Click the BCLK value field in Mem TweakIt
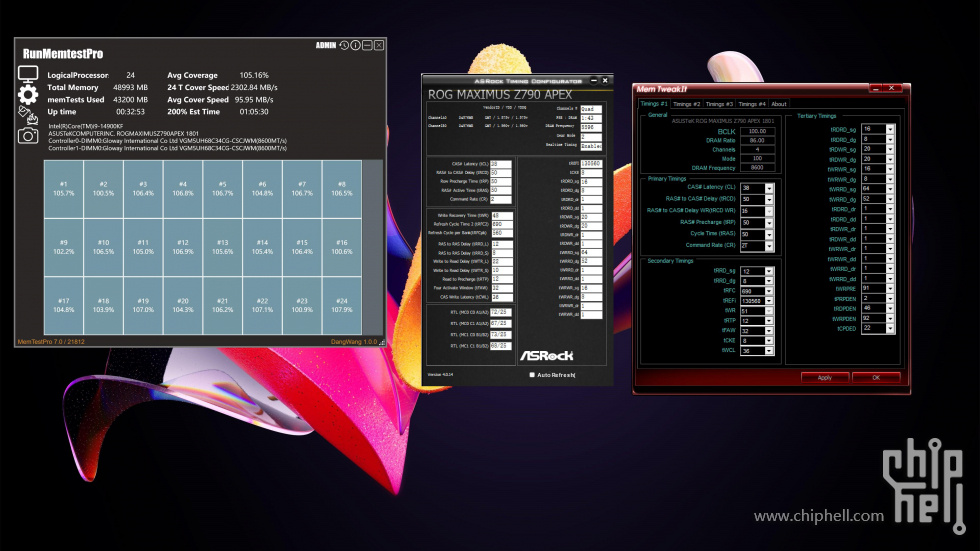 pyautogui.click(x=758, y=132)
